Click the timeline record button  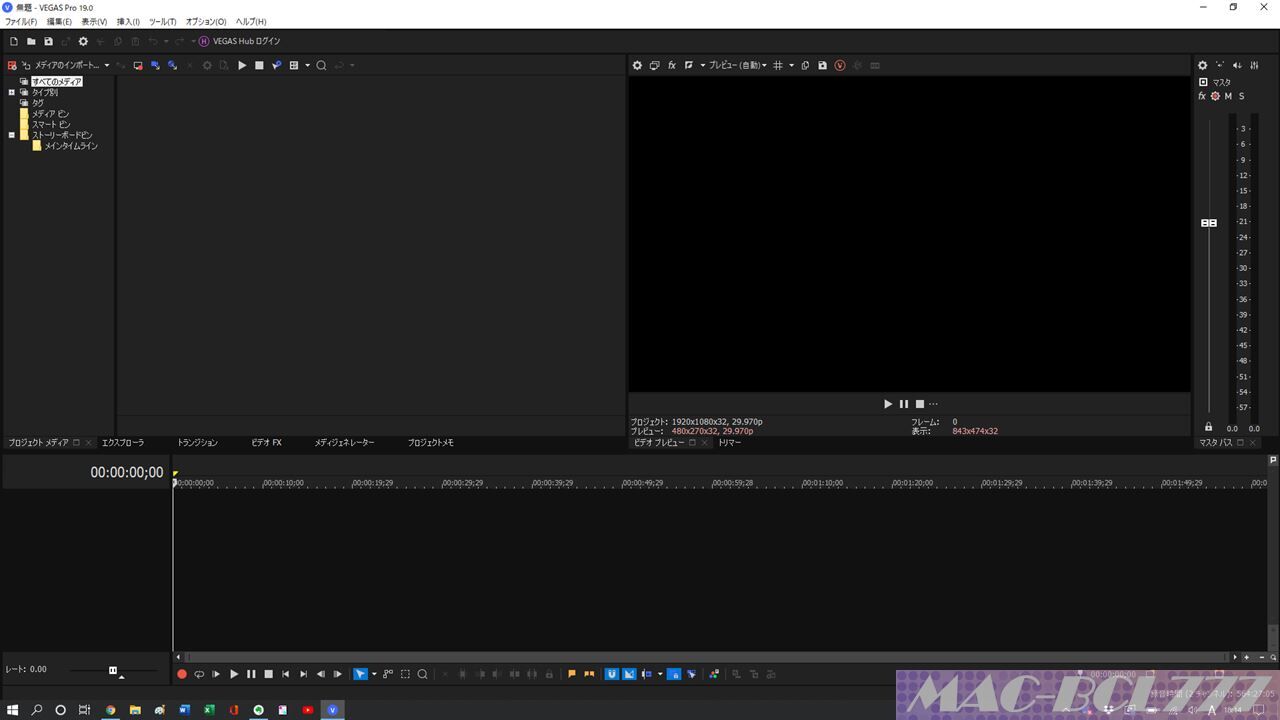pos(182,674)
